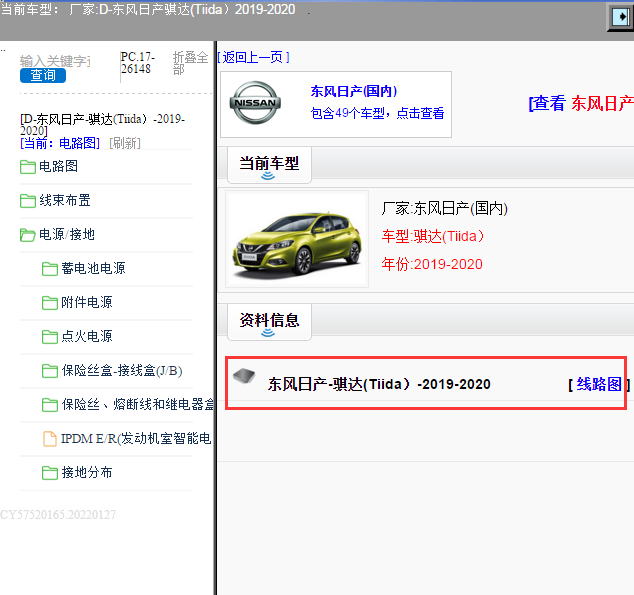Screen dimensions: 634x595
Task: Open 附件电源 subfolder
Action: (87, 302)
